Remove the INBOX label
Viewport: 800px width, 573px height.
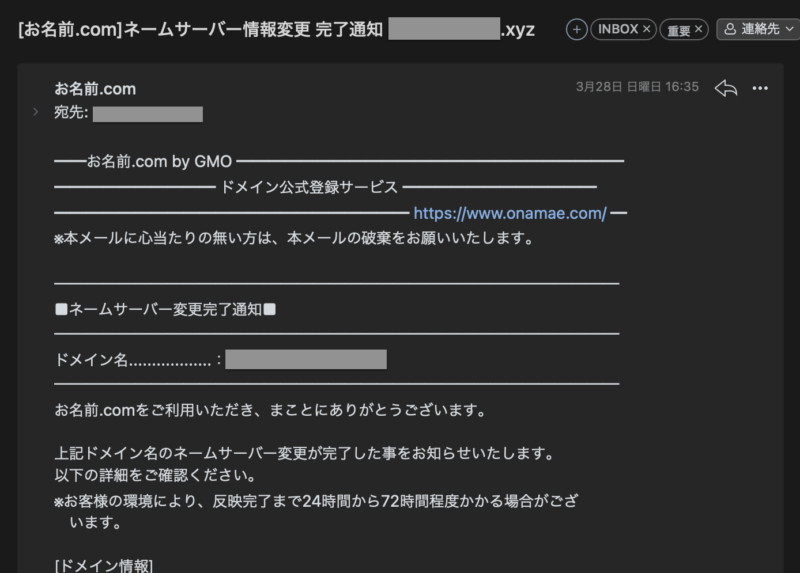point(646,29)
